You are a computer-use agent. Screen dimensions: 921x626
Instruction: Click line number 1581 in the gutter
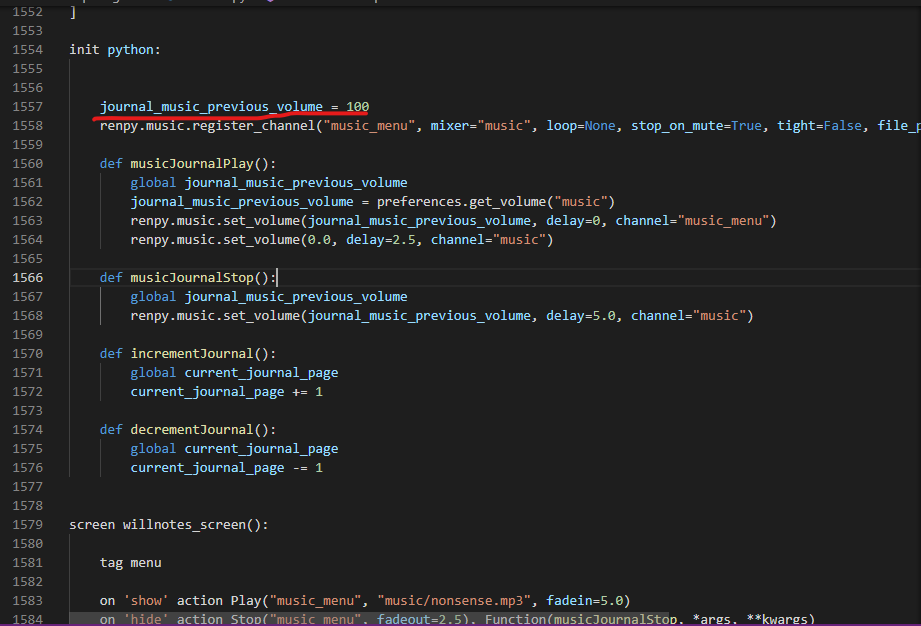[28, 563]
